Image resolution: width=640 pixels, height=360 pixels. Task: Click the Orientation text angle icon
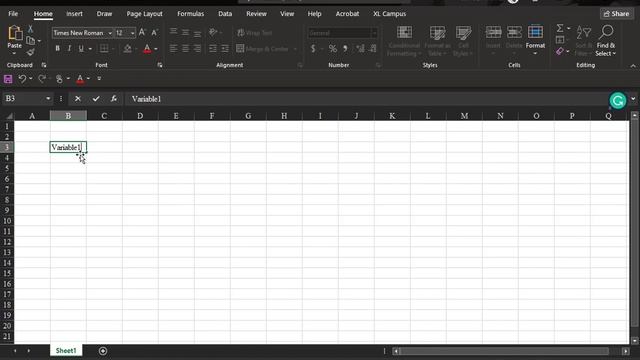213,32
